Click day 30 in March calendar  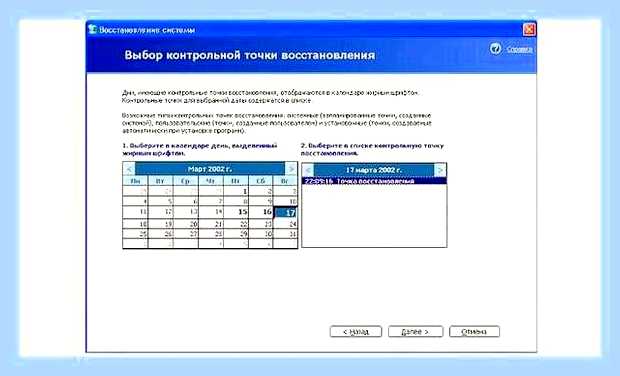click(x=261, y=234)
